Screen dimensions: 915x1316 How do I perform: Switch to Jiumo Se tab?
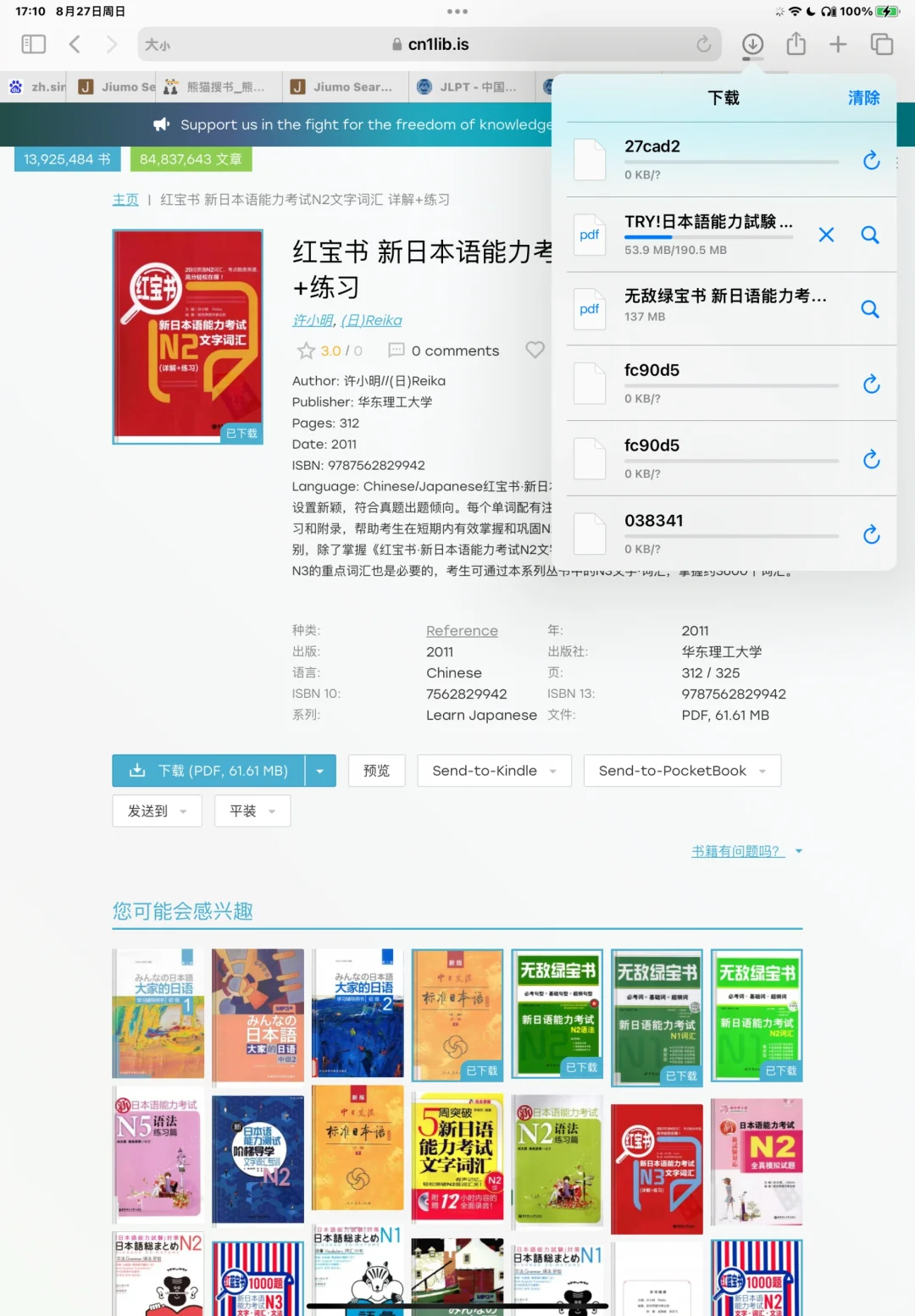(116, 86)
